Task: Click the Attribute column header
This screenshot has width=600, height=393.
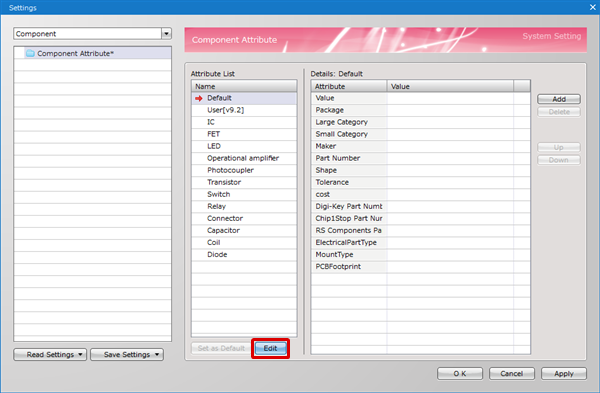Action: click(349, 86)
